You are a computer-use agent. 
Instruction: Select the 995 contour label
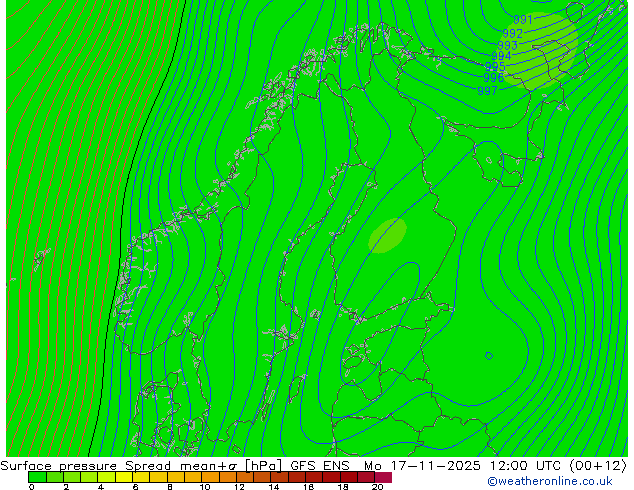tap(495, 66)
